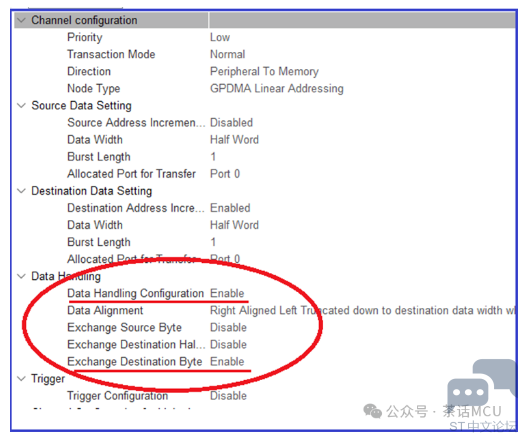Collapse the Data Handling group
The image size is (526, 442).
(21, 276)
